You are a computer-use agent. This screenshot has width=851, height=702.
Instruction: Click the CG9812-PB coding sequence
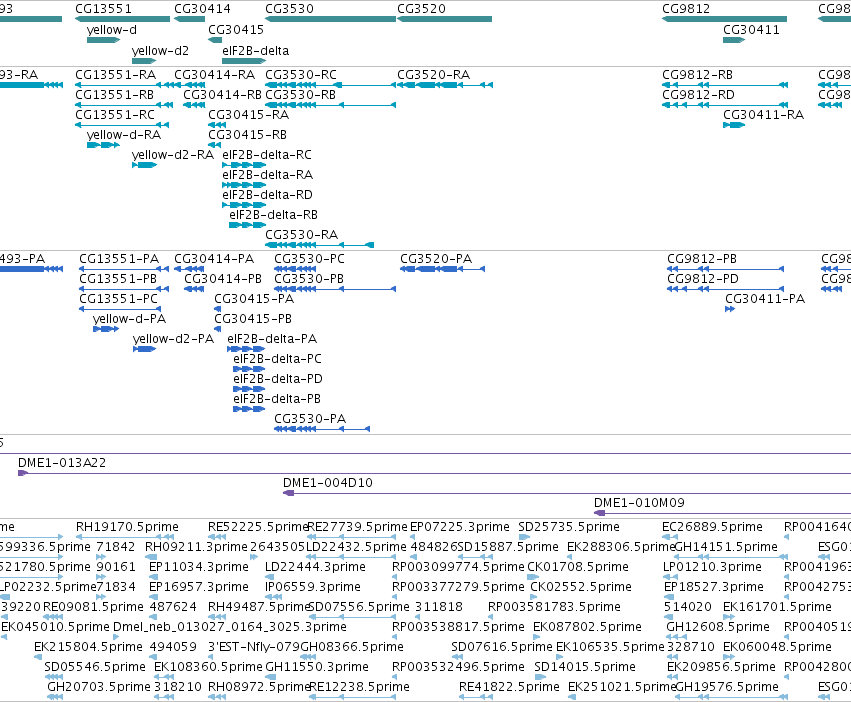pyautogui.click(x=726, y=269)
